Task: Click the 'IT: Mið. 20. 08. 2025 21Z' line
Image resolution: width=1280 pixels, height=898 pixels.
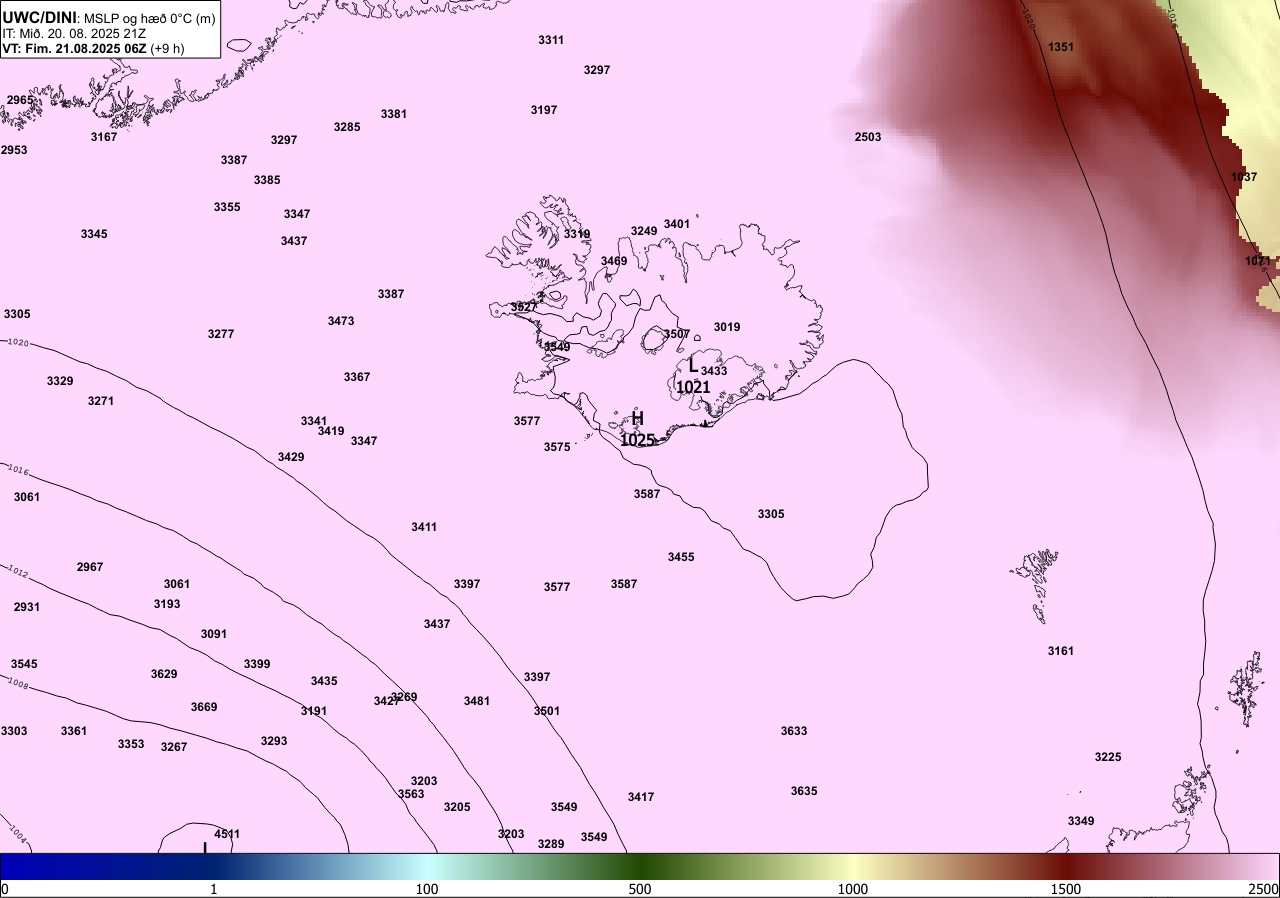Action: [x=74, y=33]
